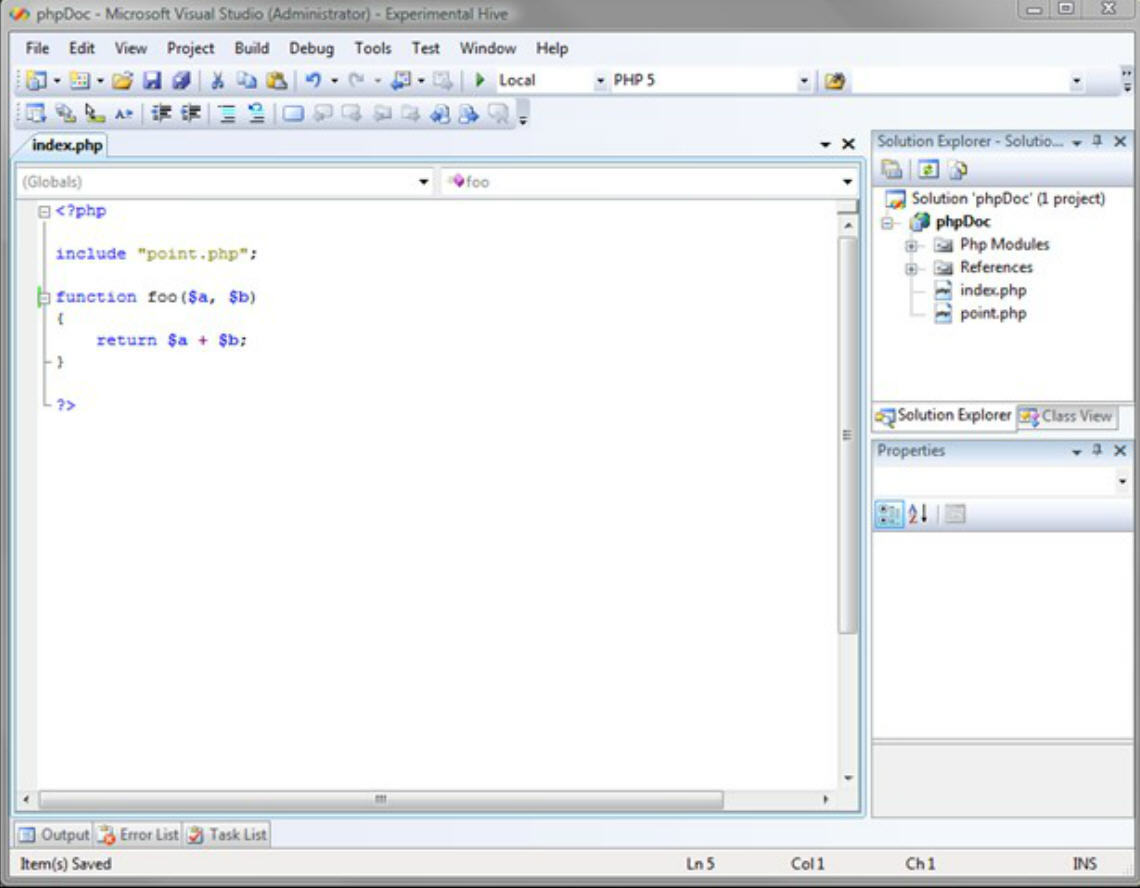Click the Save icon in the toolbar

(x=152, y=81)
